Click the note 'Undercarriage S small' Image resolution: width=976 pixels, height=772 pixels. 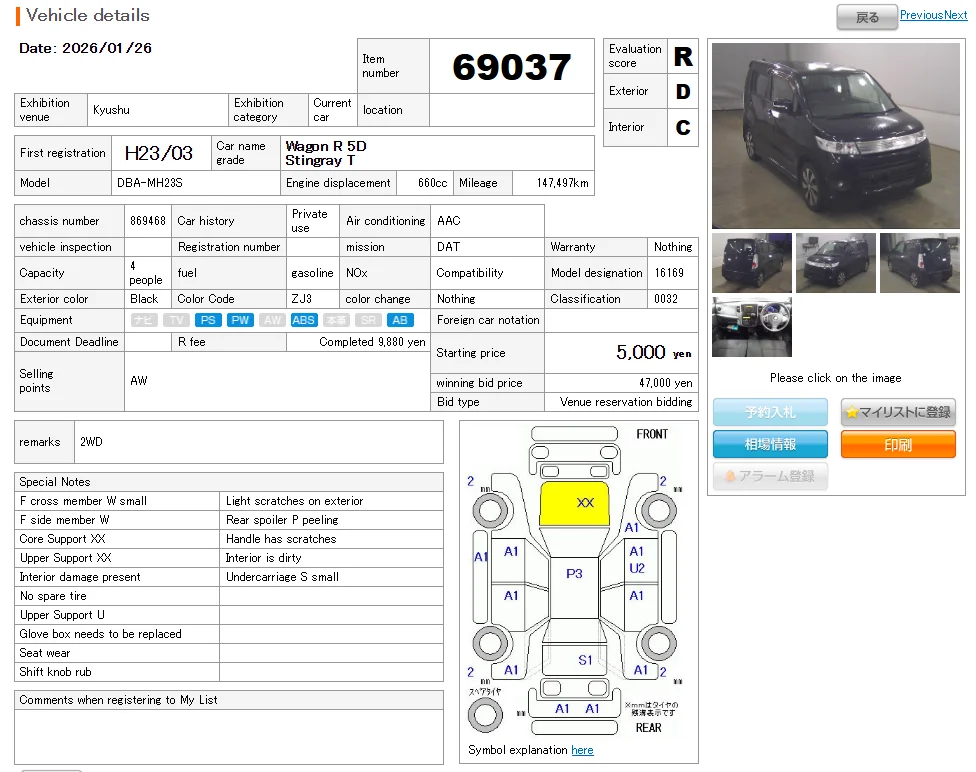tap(282, 577)
